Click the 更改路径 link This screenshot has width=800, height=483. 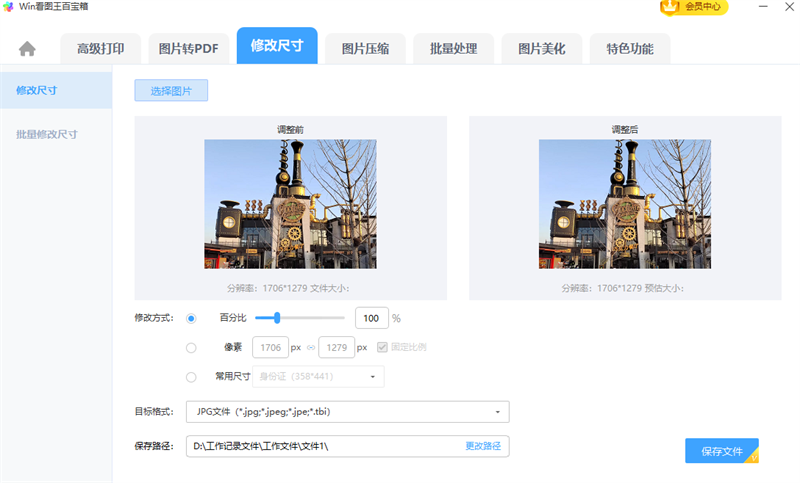tap(483, 446)
